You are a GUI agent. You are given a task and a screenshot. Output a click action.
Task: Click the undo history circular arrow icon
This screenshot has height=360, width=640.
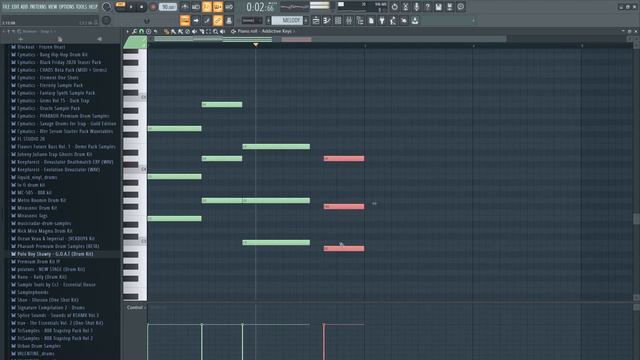click(394, 7)
